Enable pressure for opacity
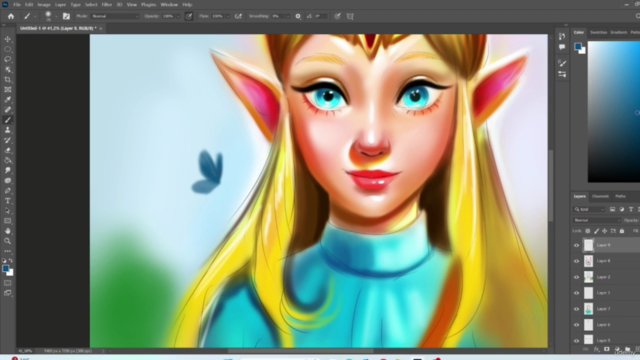The image size is (640, 360). [x=189, y=16]
